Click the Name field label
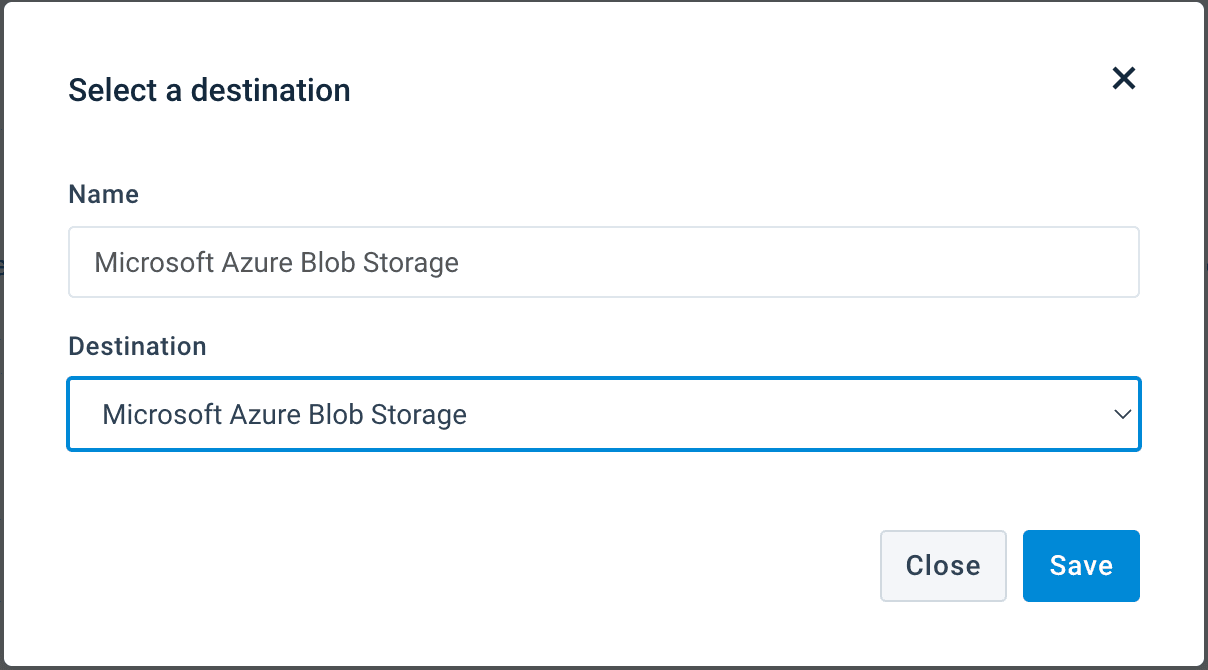This screenshot has width=1208, height=670. (103, 194)
